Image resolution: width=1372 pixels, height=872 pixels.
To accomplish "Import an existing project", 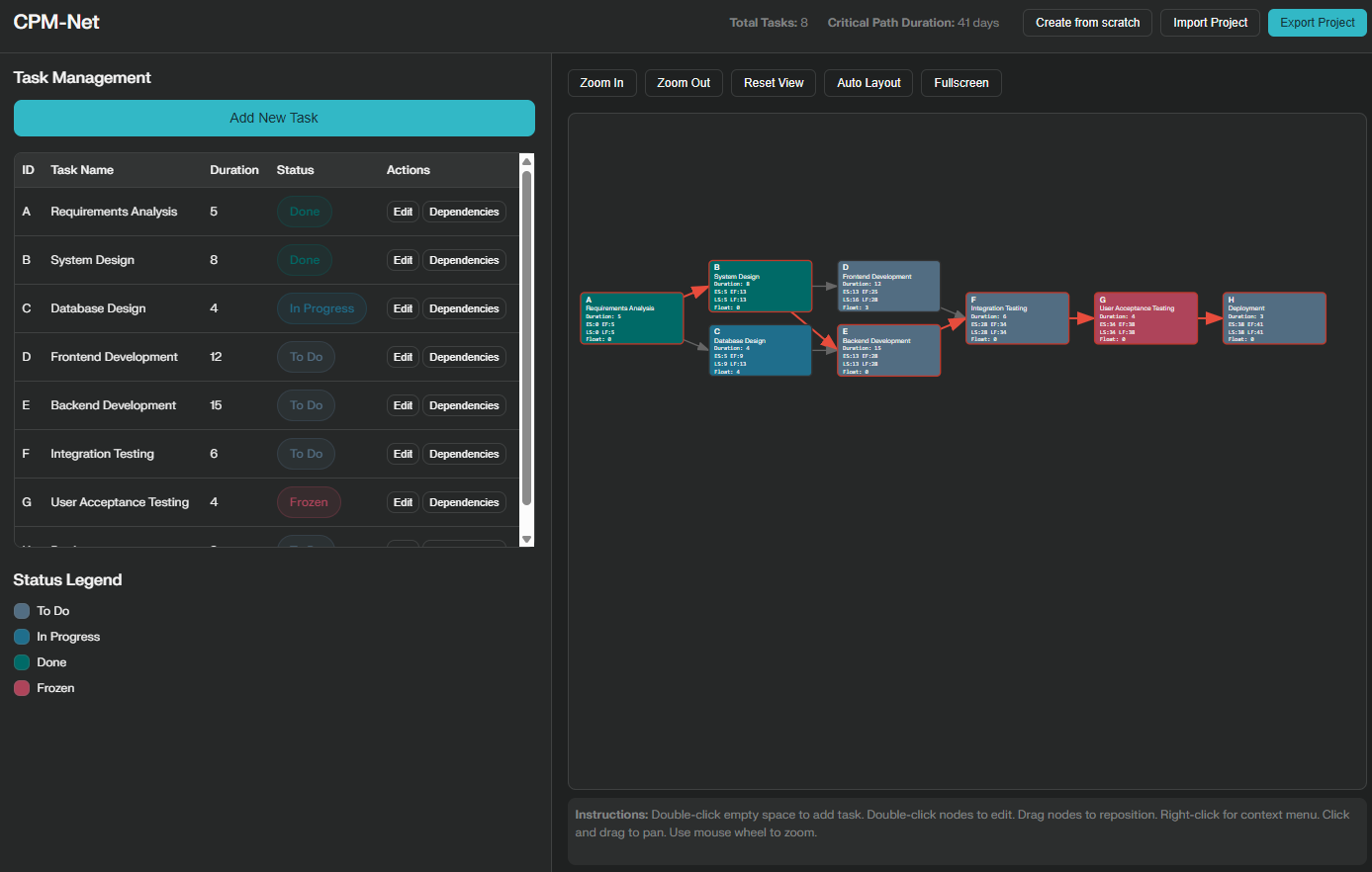I will tap(1209, 22).
